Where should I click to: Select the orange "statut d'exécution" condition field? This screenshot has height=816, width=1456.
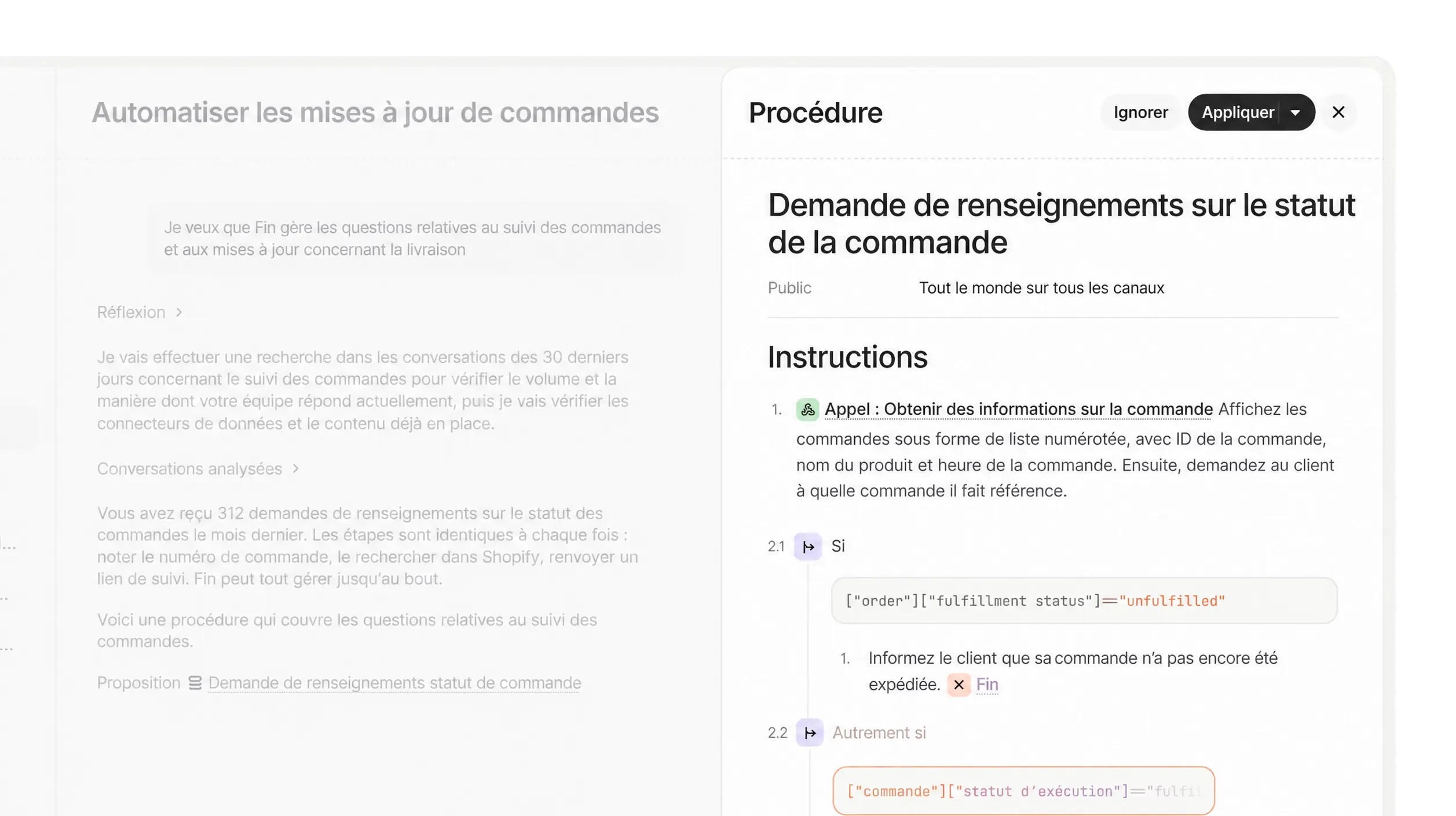pyautogui.click(x=1023, y=791)
